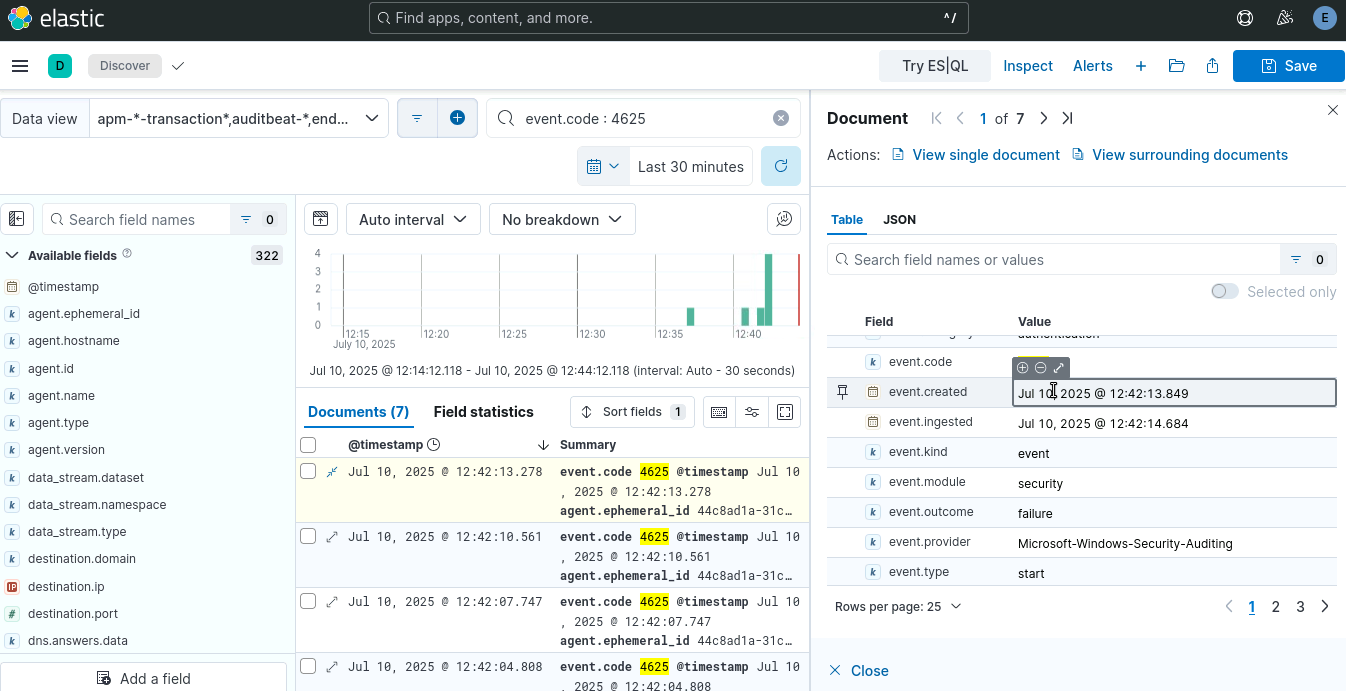Open the Auto interval dropdown

412,219
